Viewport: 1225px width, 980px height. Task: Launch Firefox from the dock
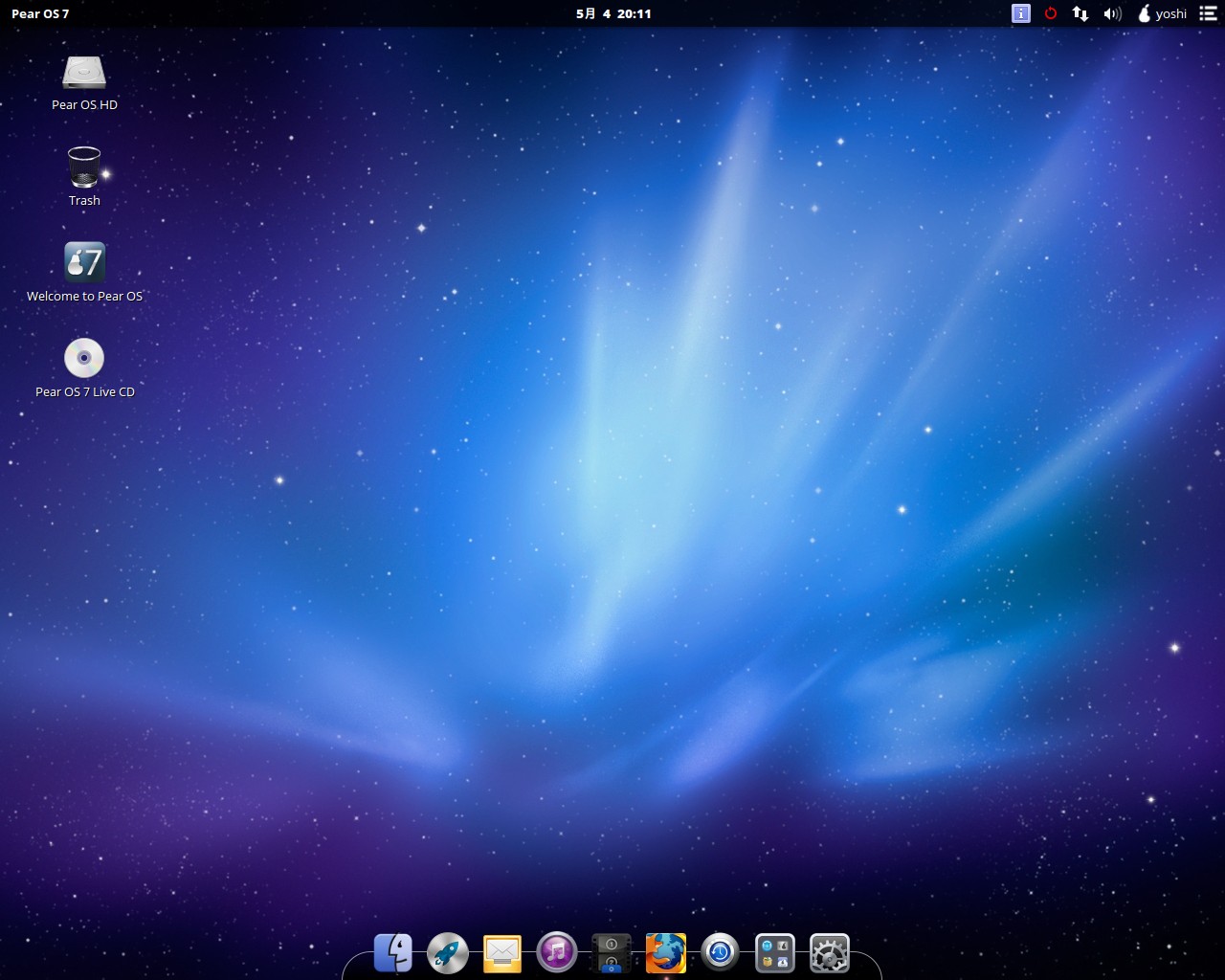[665, 953]
